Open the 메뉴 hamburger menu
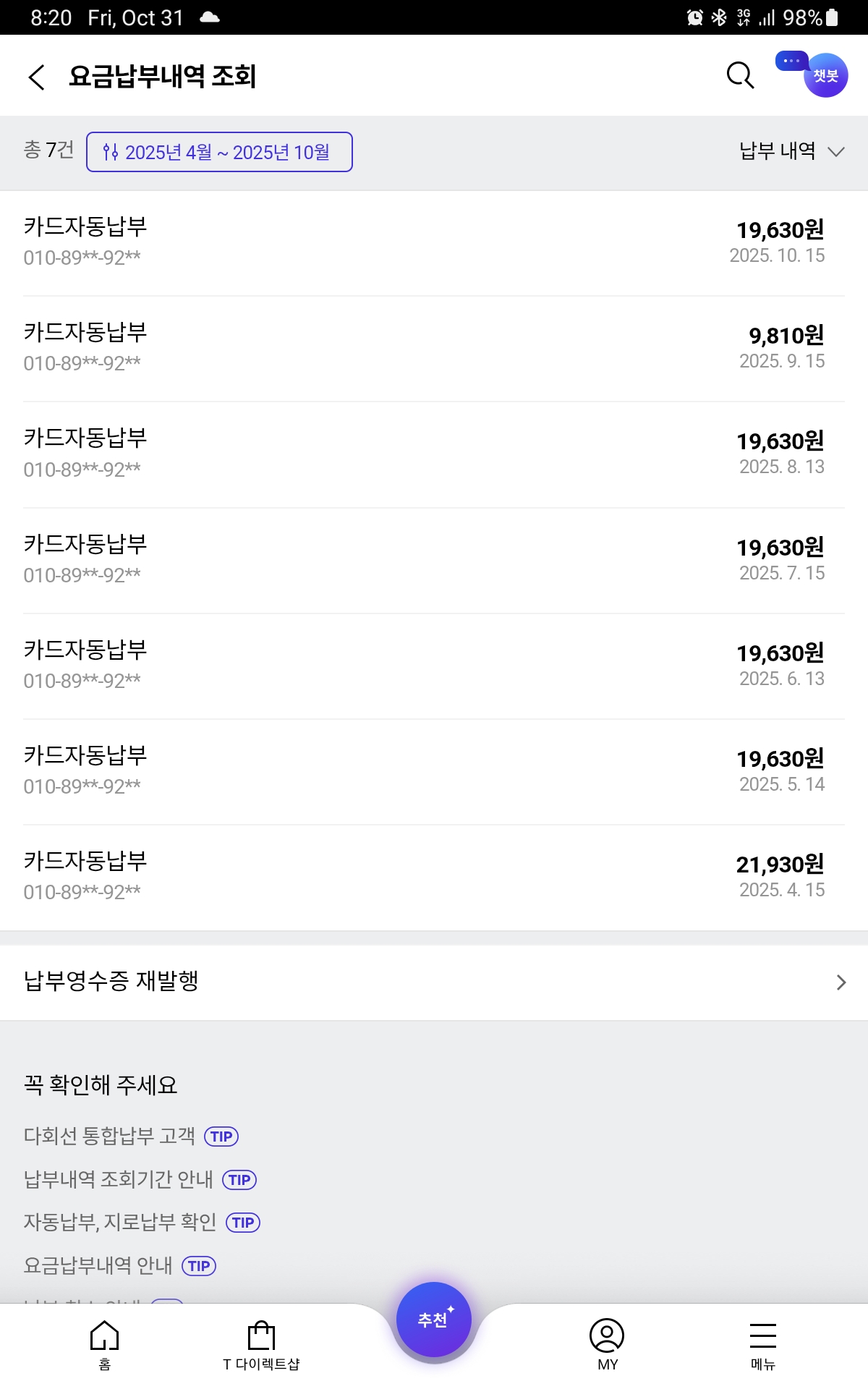The width and height of the screenshot is (868, 1389). [x=762, y=1343]
